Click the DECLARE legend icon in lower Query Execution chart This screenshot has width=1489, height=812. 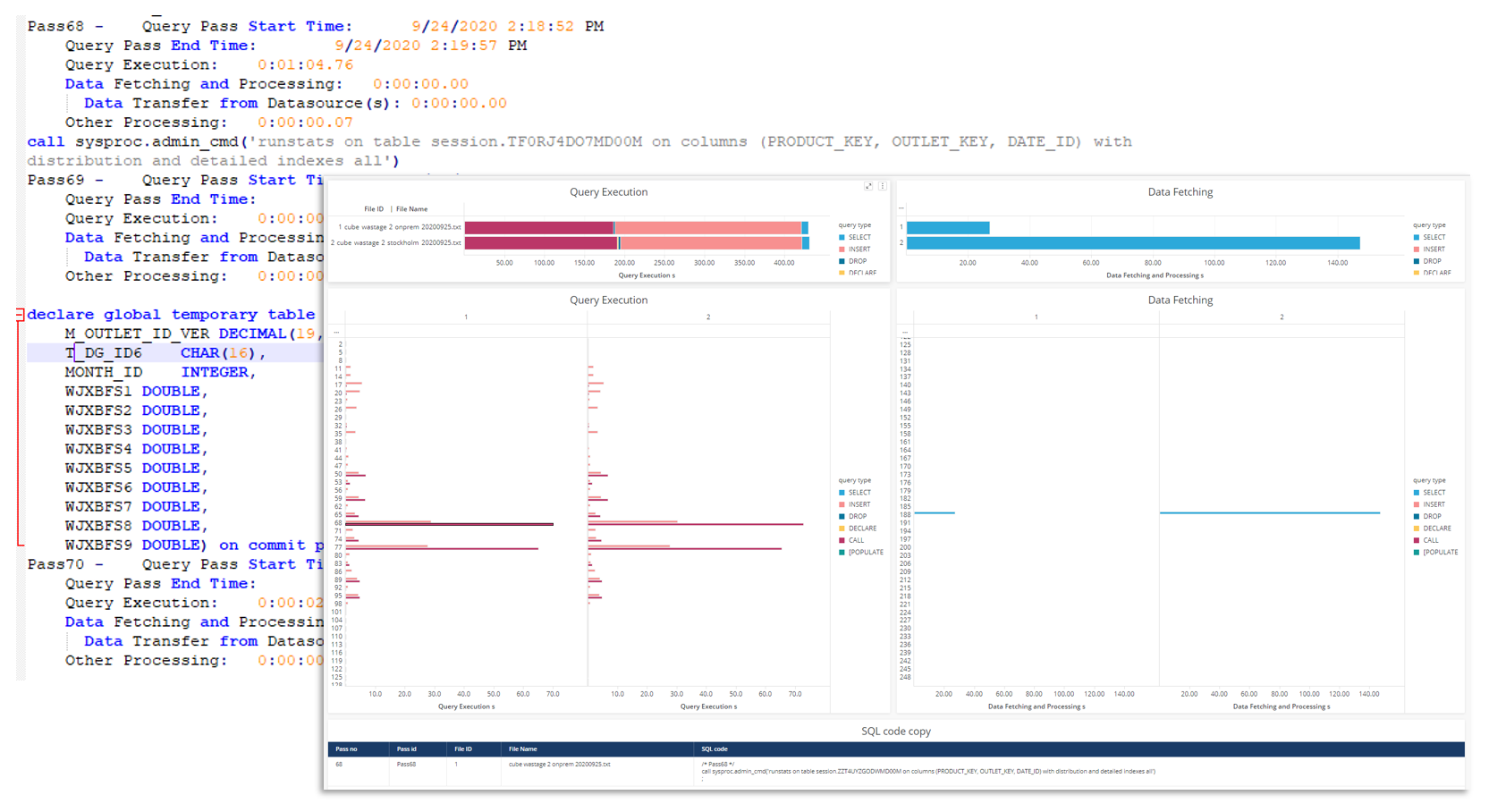coord(842,528)
